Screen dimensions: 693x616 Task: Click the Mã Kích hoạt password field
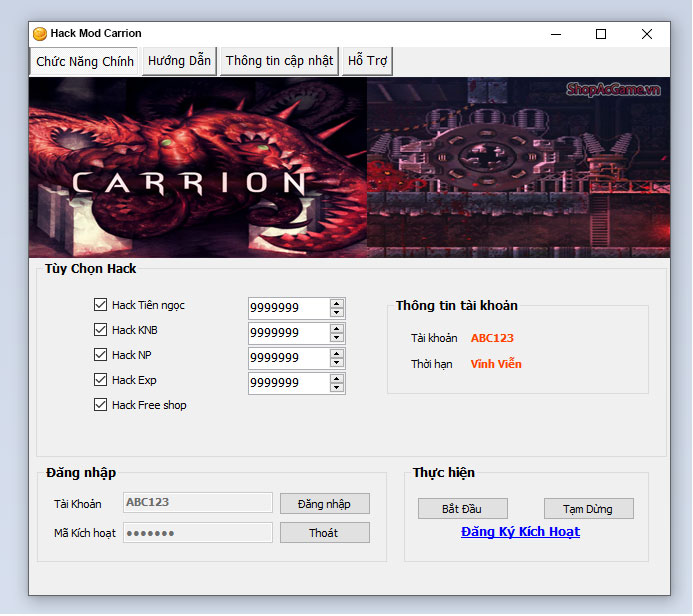pyautogui.click(x=198, y=533)
